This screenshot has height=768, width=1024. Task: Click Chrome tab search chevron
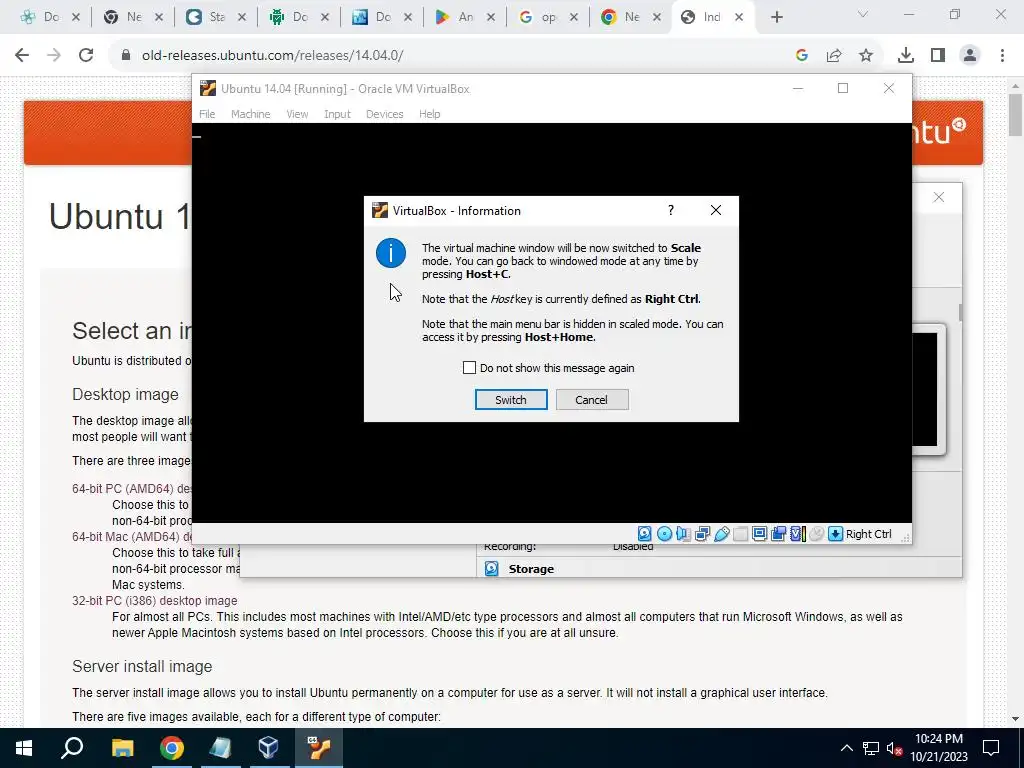(x=863, y=14)
